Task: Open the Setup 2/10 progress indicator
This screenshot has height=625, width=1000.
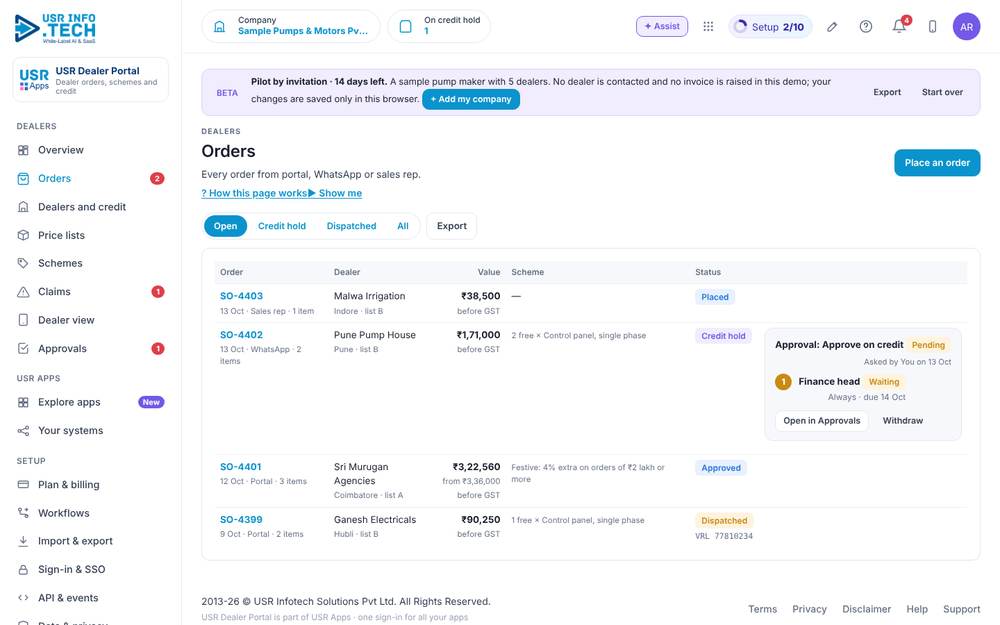Action: [770, 27]
